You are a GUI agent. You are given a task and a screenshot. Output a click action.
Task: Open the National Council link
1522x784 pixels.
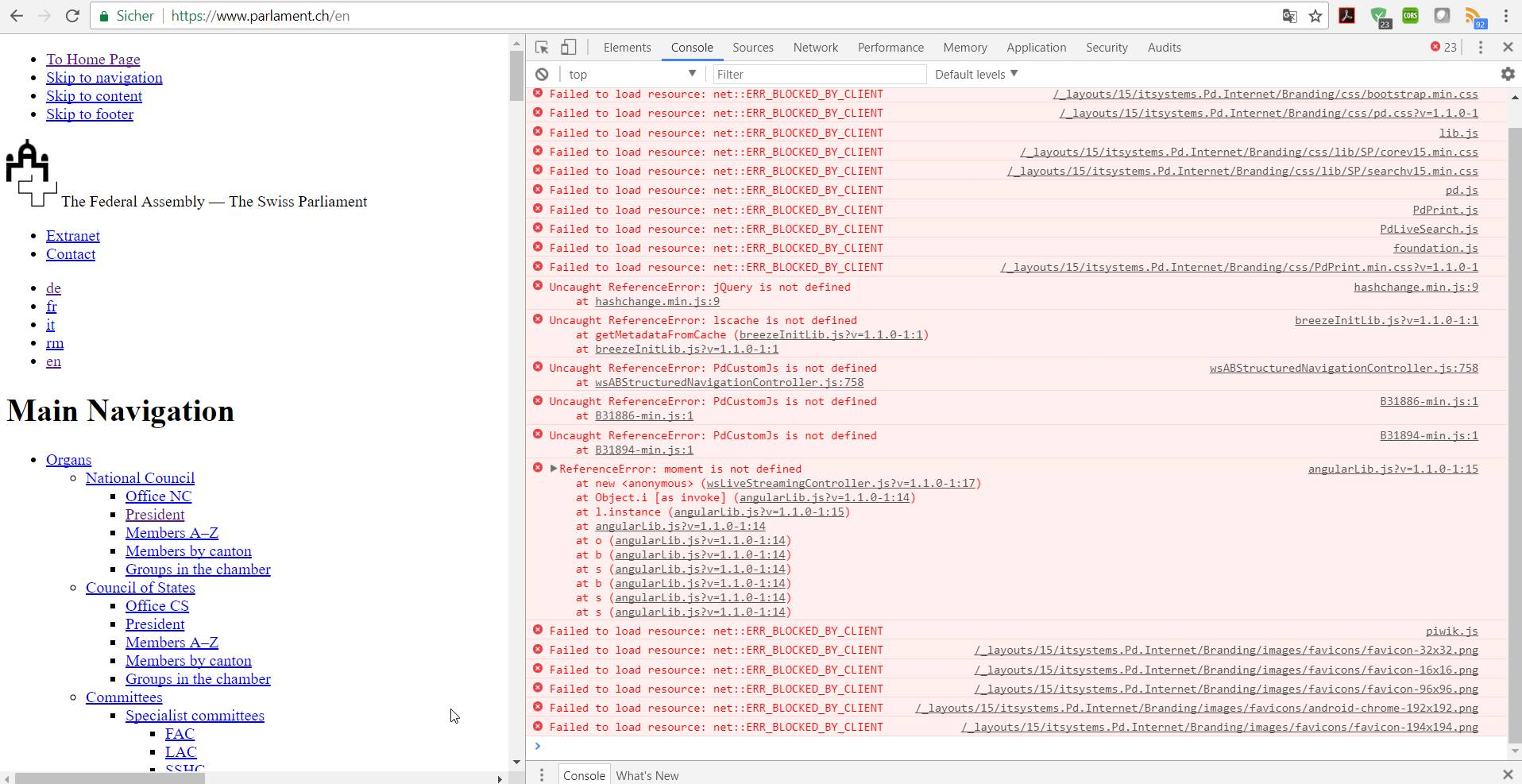[140, 477]
